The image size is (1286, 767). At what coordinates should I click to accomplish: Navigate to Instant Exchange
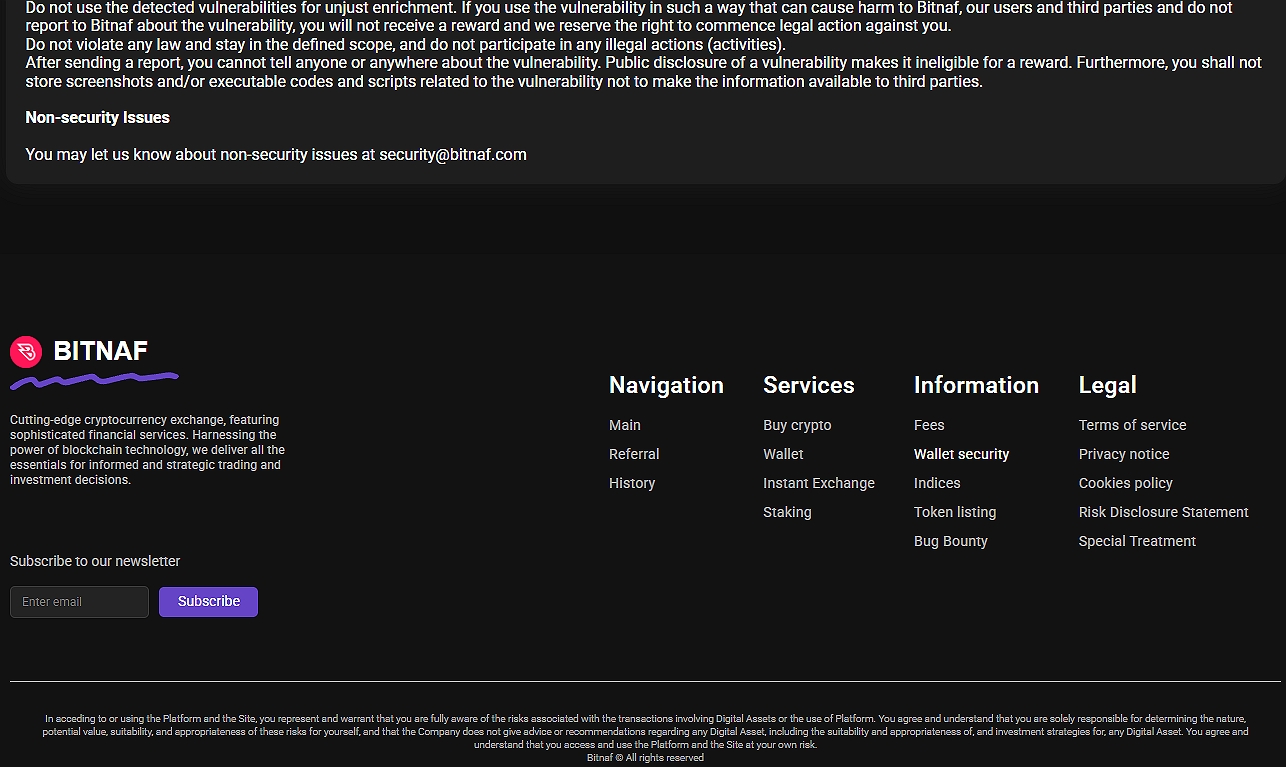[818, 483]
